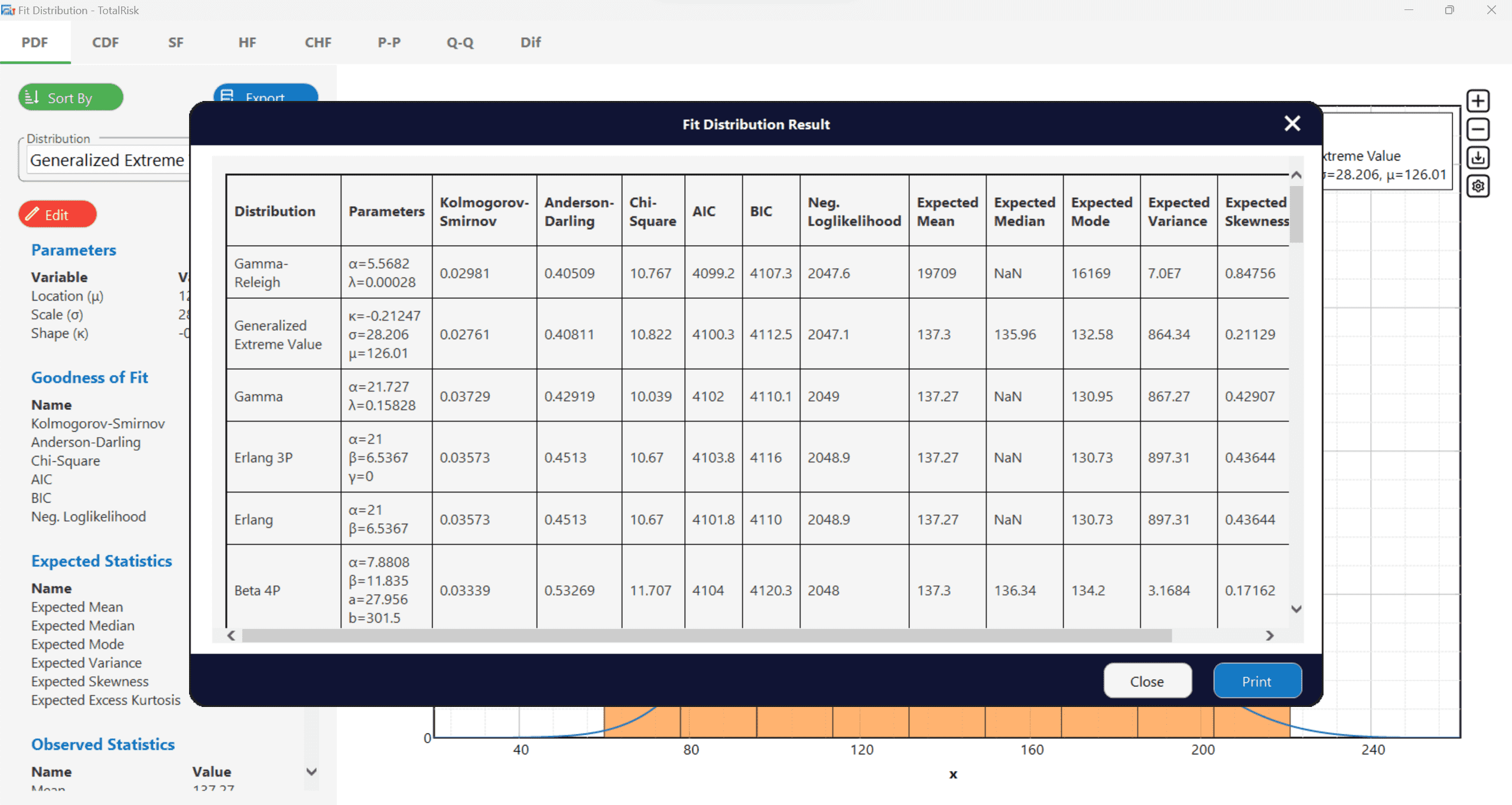1512x805 pixels.
Task: Click the 19709 Expected Mean value
Action: 937,273
